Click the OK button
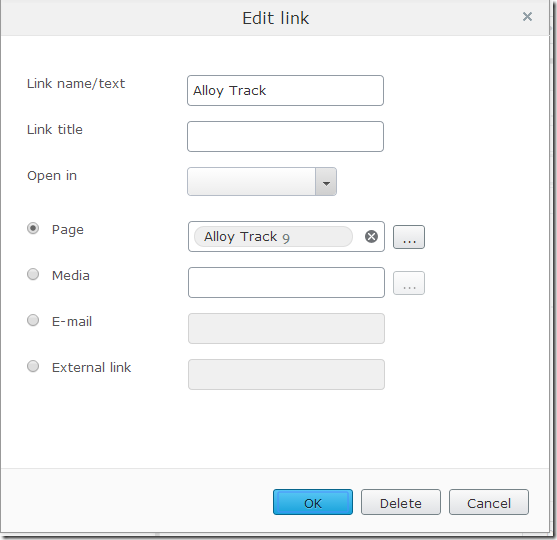This screenshot has width=557, height=540. [x=313, y=502]
